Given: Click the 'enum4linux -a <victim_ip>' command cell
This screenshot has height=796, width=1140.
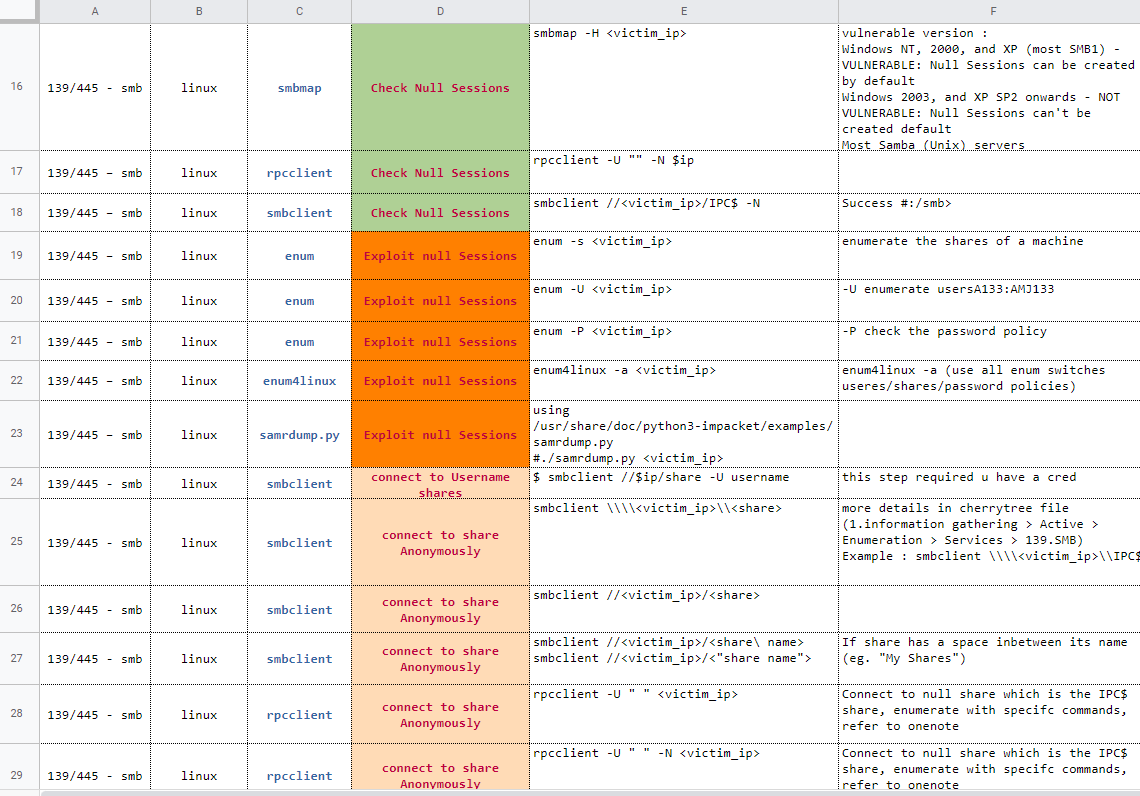Looking at the screenshot, I should tap(684, 380).
